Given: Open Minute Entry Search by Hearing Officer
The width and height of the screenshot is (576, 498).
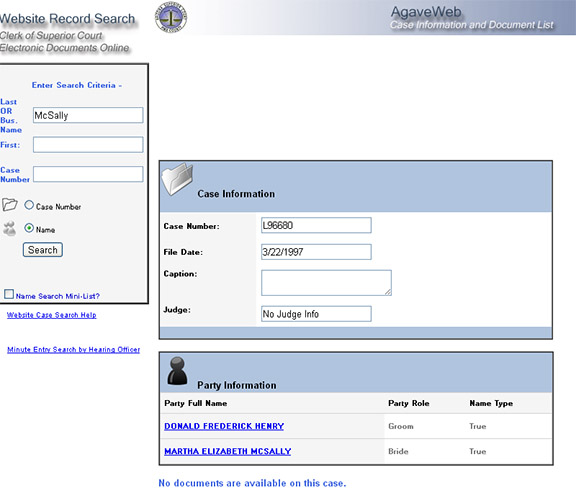Looking at the screenshot, I should (x=73, y=350).
